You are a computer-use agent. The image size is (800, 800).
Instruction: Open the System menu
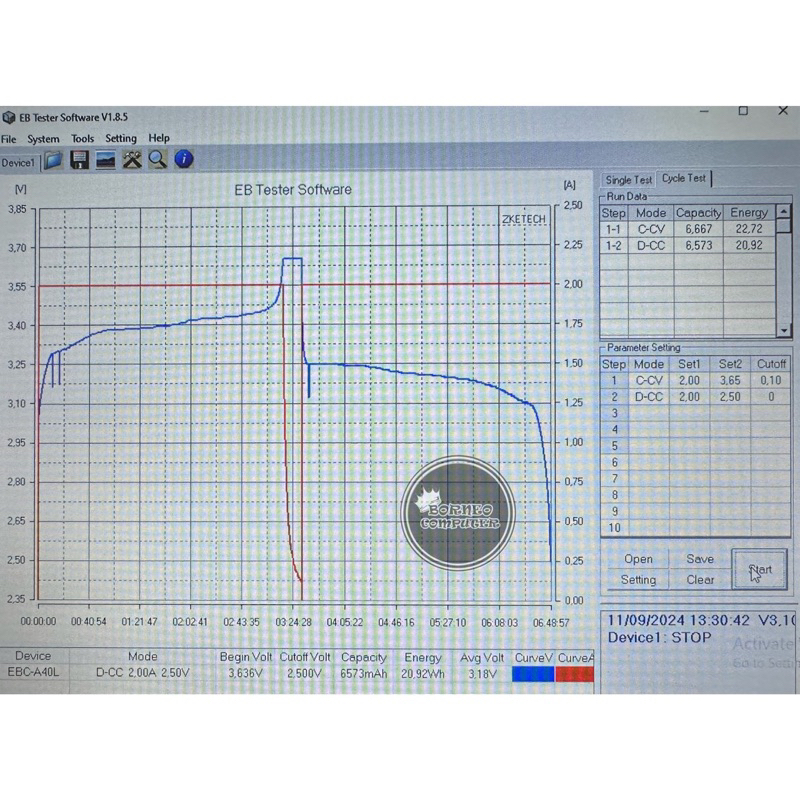(x=43, y=139)
